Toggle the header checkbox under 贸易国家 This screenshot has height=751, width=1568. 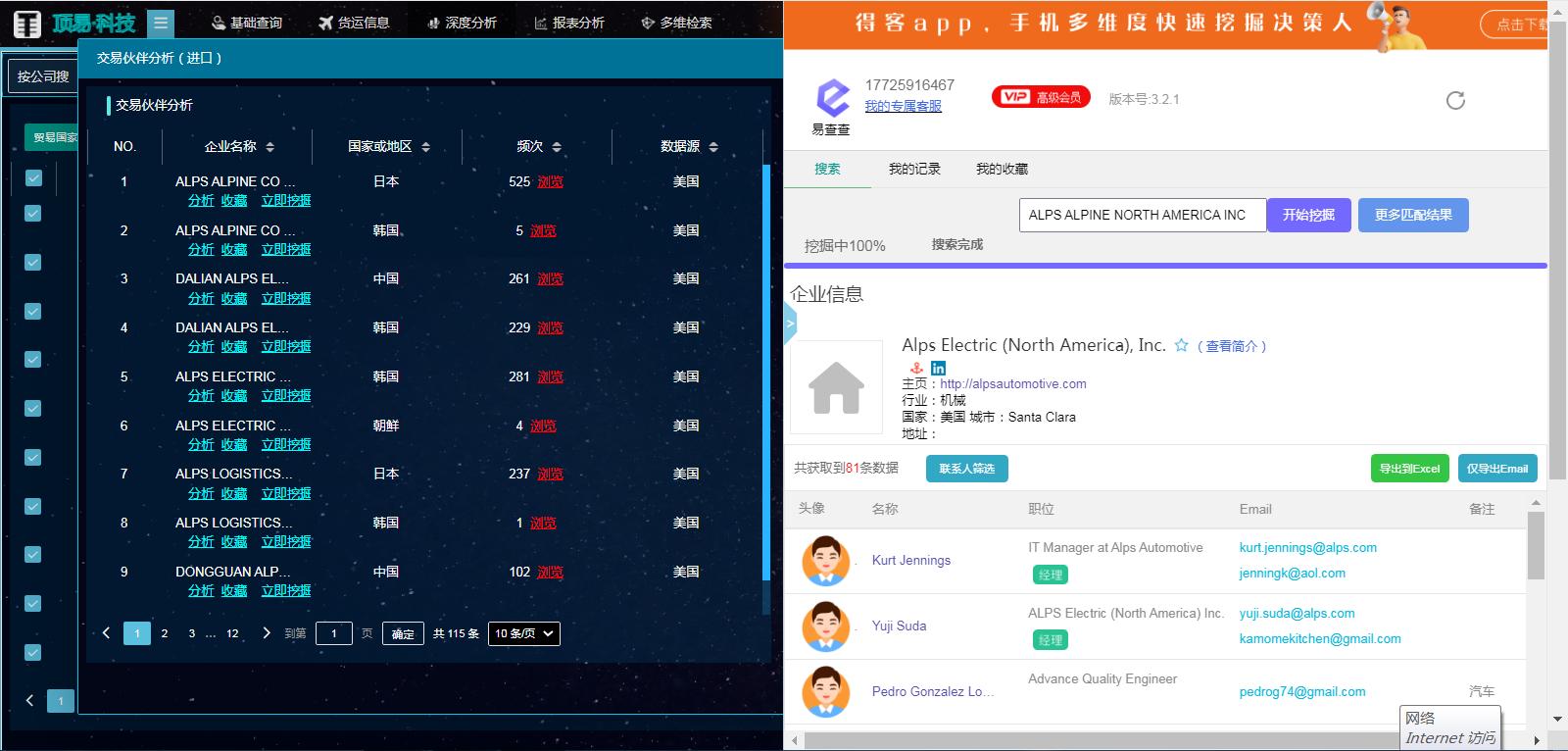(x=33, y=177)
